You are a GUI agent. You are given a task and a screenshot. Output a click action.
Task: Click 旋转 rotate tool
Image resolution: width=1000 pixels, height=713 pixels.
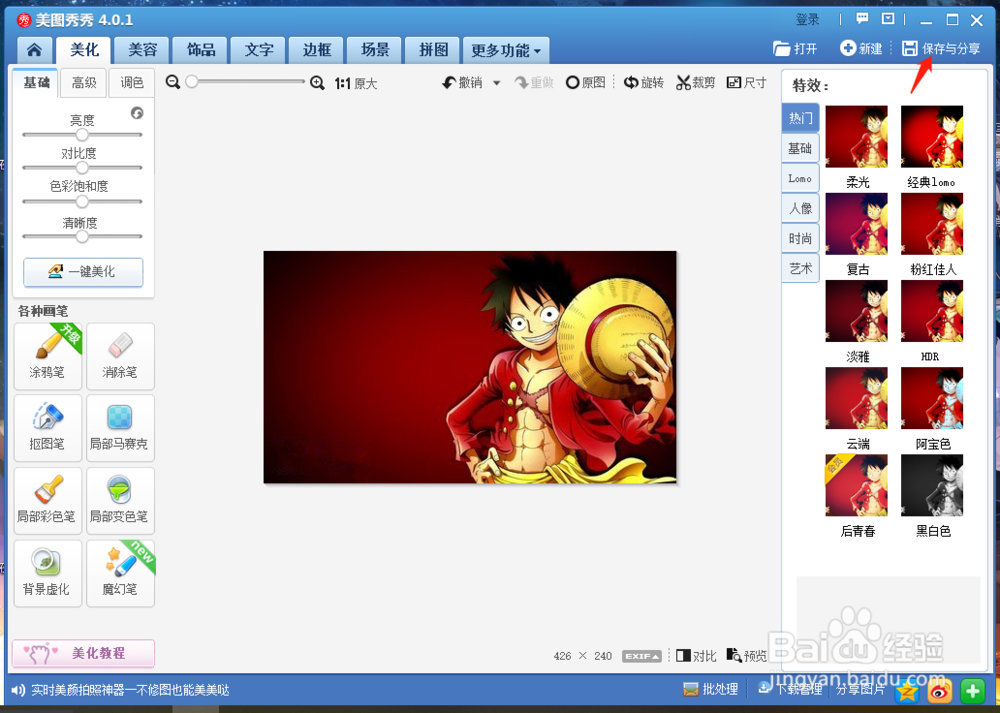tap(643, 83)
